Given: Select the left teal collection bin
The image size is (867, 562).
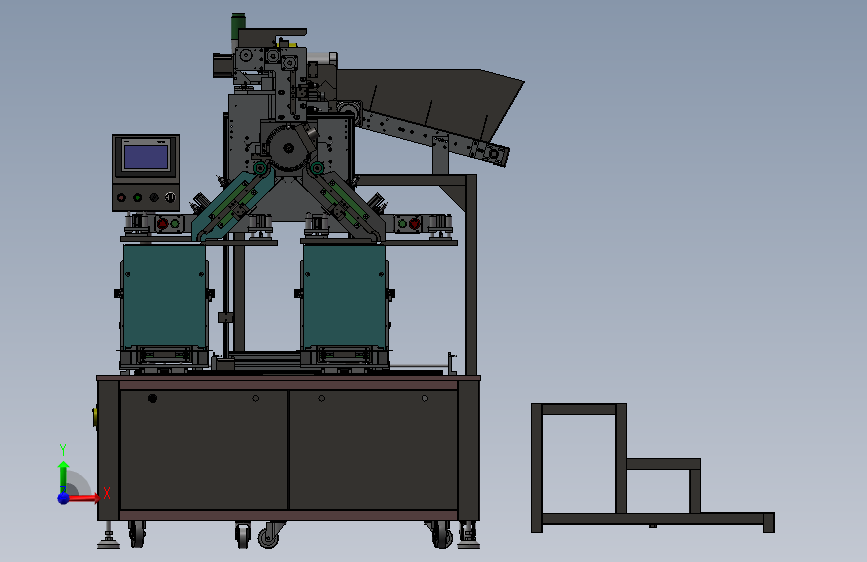Looking at the screenshot, I should click(164, 296).
